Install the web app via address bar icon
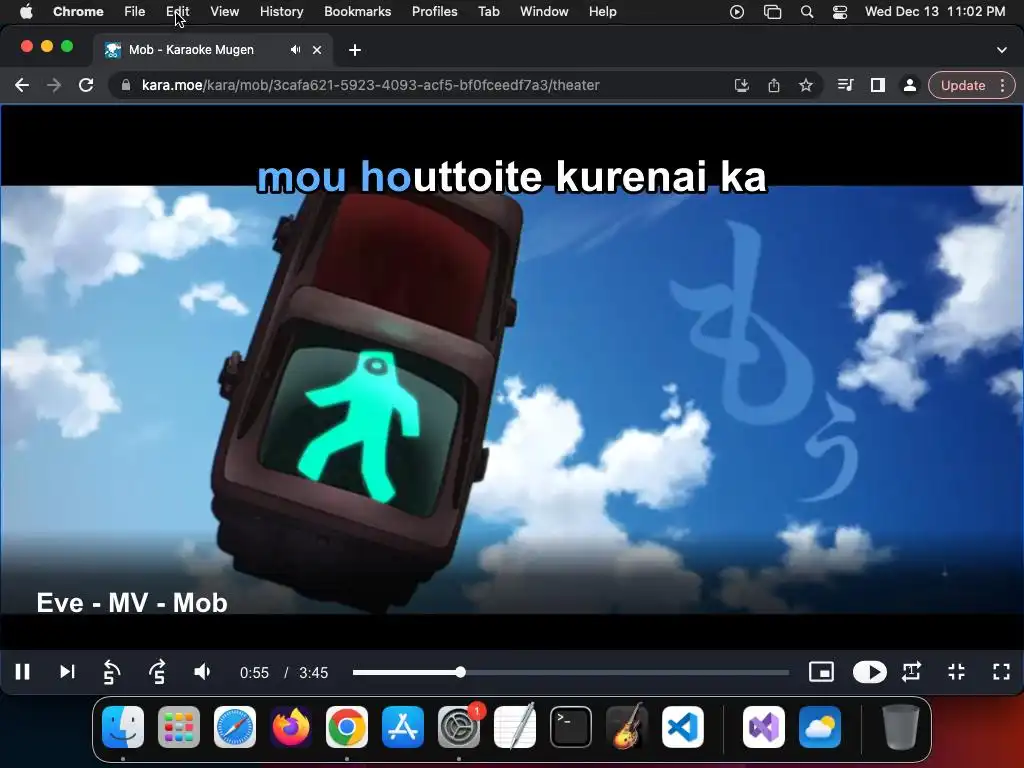The width and height of the screenshot is (1024, 768). point(741,85)
